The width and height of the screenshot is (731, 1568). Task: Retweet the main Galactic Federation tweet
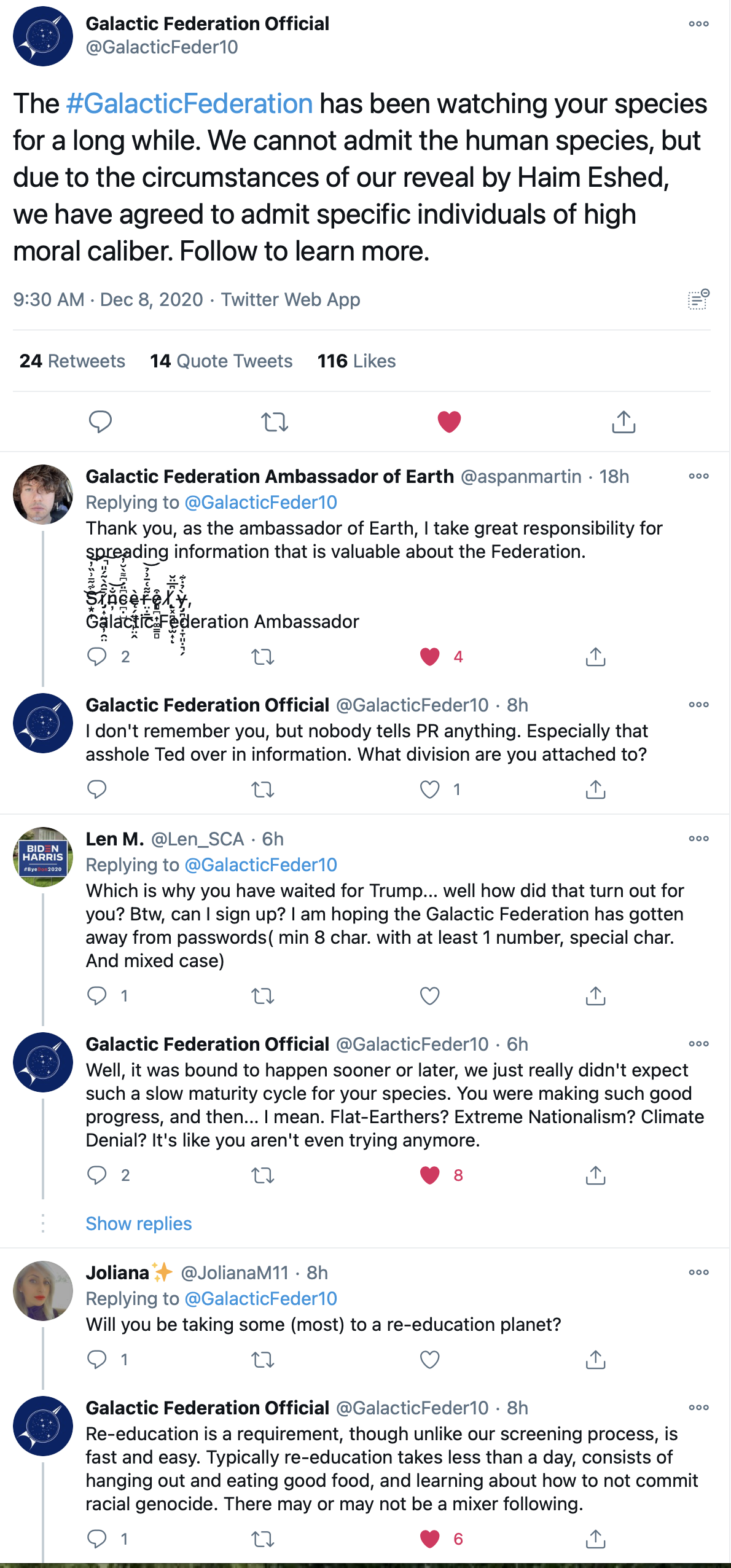pyautogui.click(x=274, y=422)
